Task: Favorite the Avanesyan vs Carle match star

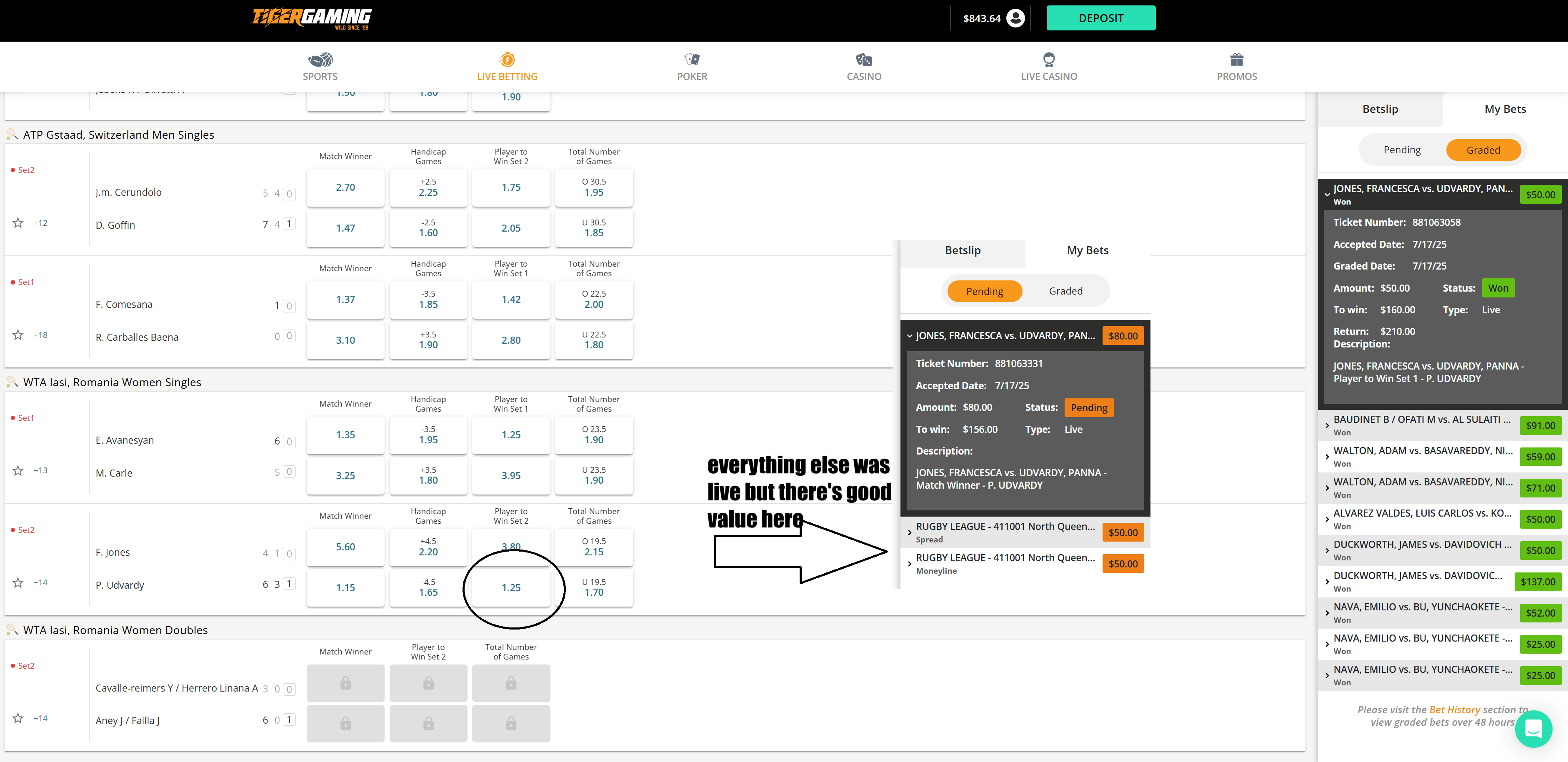Action: click(18, 470)
